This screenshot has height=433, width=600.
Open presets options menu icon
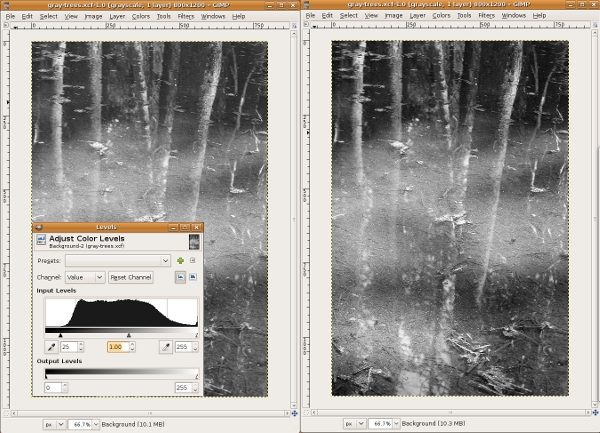pyautogui.click(x=192, y=260)
